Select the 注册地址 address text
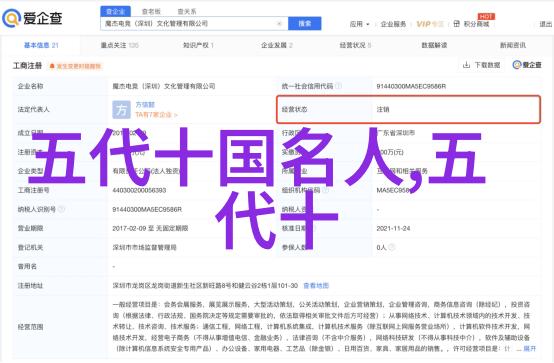 click(x=205, y=286)
